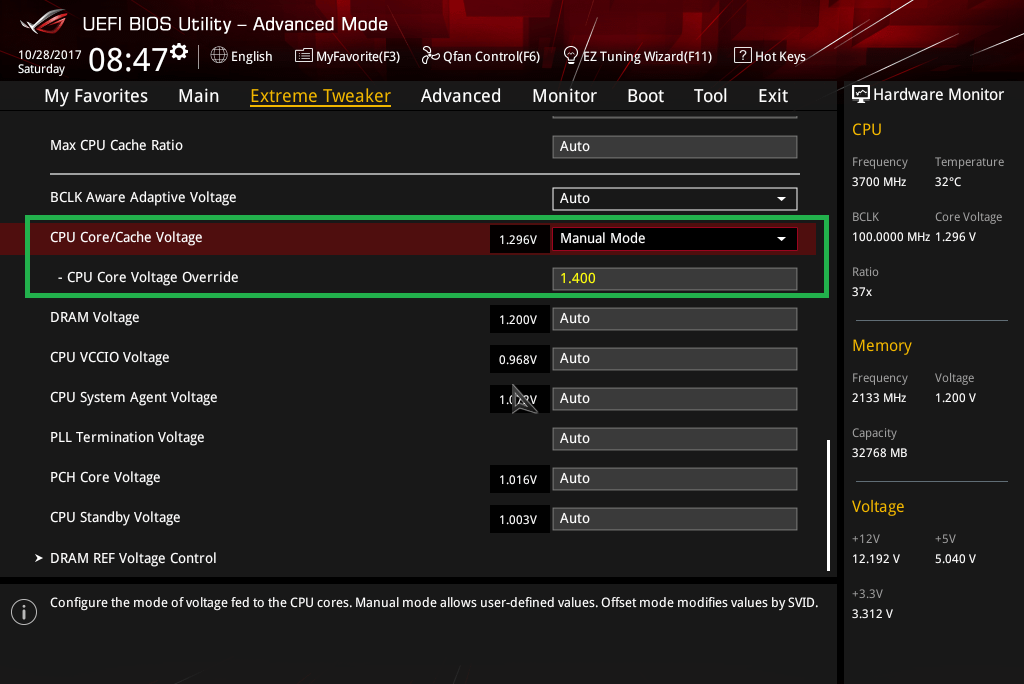Click the 1.016V PCH Core reading
The image size is (1024, 684).
(519, 480)
